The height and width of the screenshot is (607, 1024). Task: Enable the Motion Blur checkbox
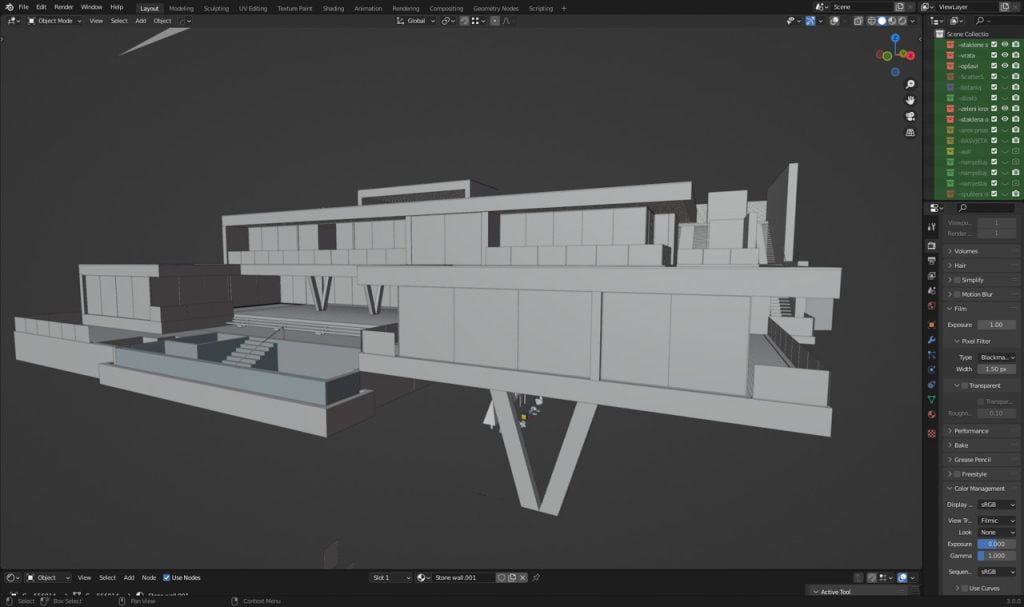(958, 294)
